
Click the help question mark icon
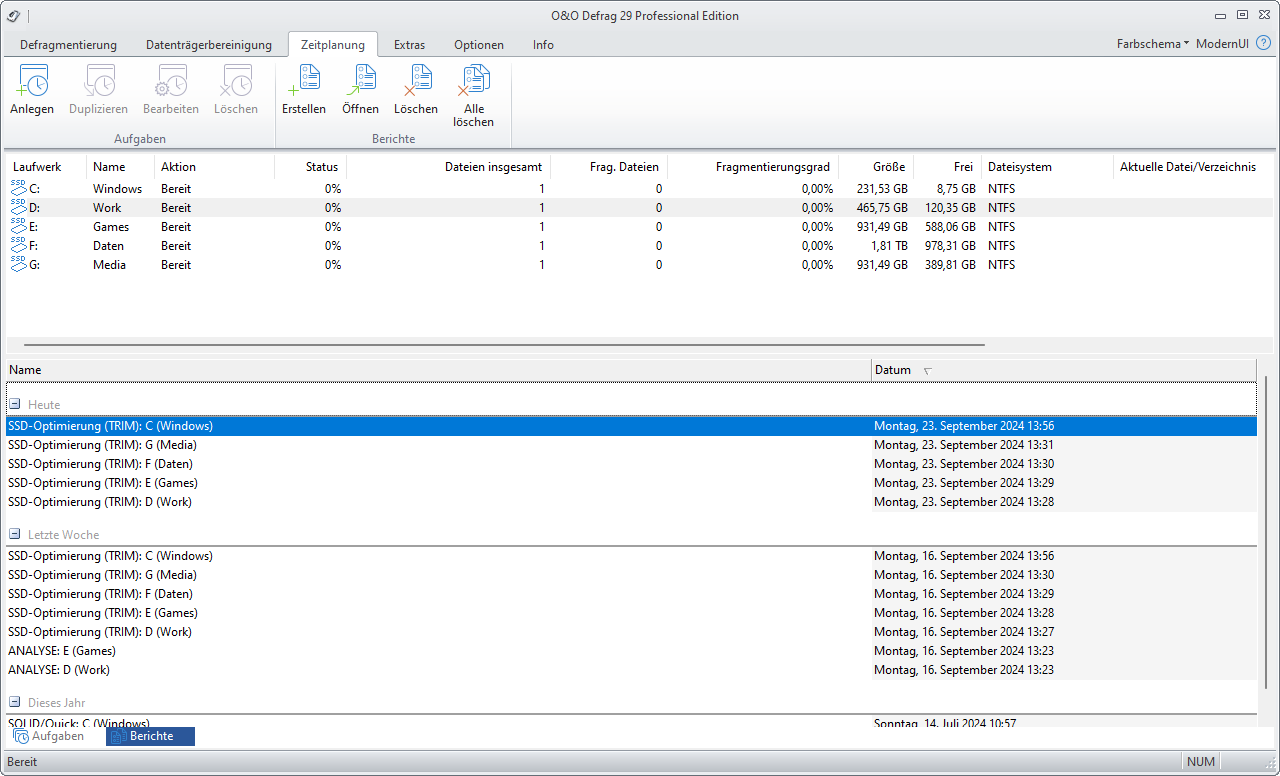pyautogui.click(x=1263, y=43)
